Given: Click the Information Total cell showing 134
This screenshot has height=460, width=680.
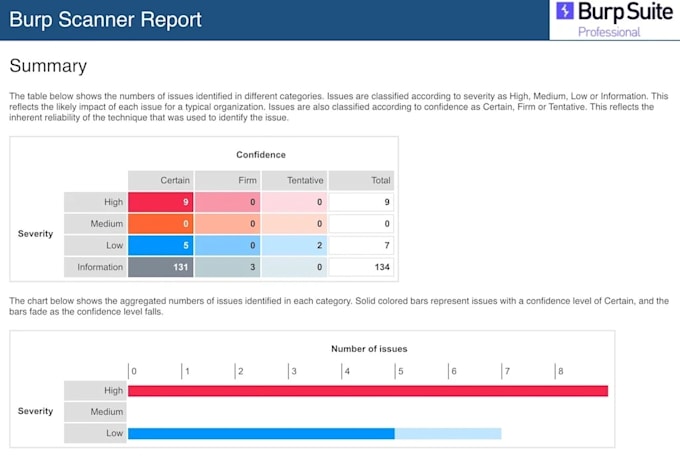Looking at the screenshot, I should coord(361,267).
